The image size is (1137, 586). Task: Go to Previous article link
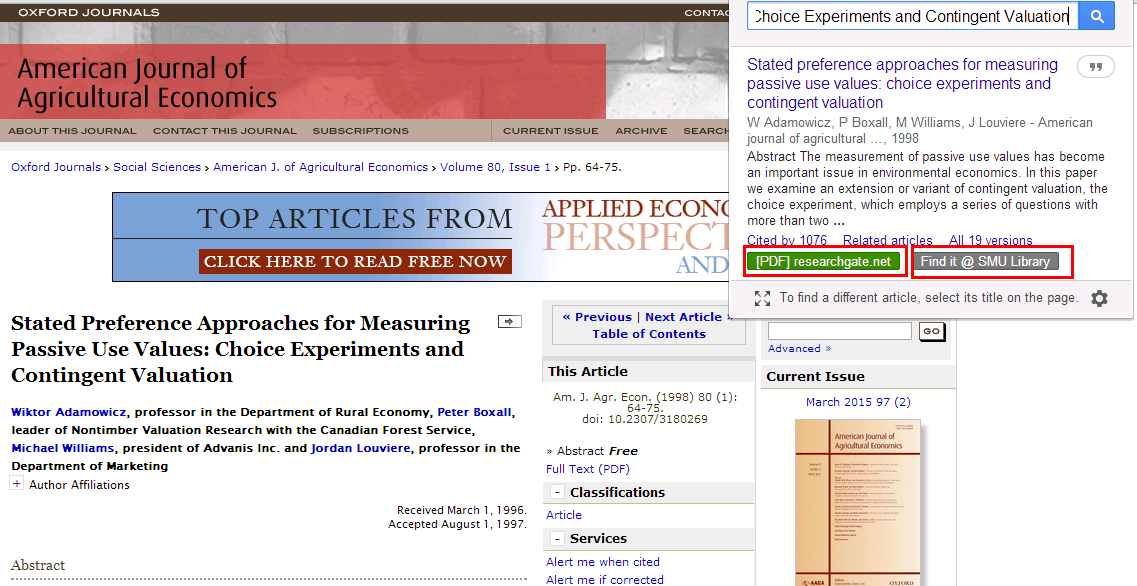(x=597, y=317)
